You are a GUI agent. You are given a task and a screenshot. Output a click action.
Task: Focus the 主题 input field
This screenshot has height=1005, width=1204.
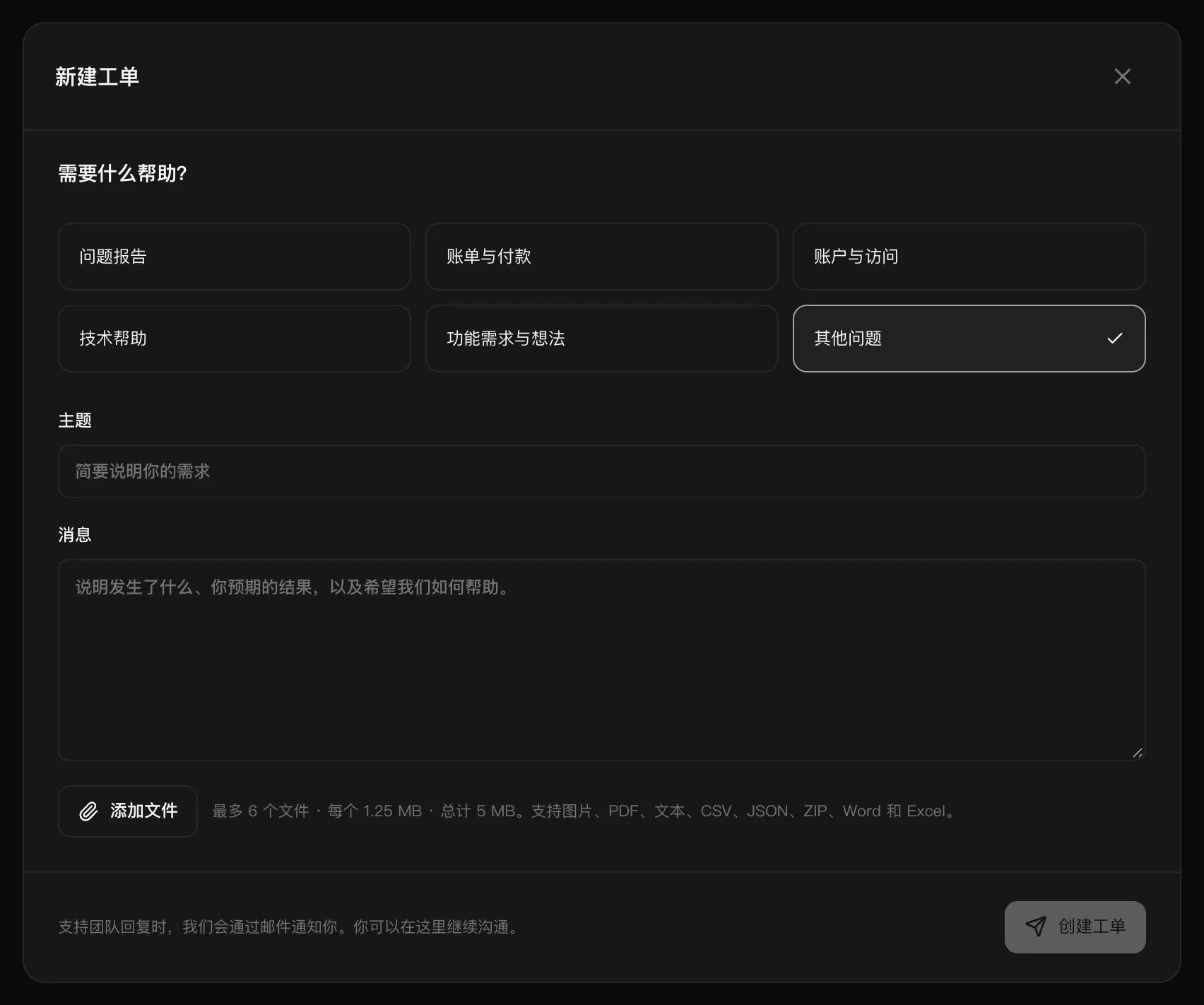tap(601, 471)
